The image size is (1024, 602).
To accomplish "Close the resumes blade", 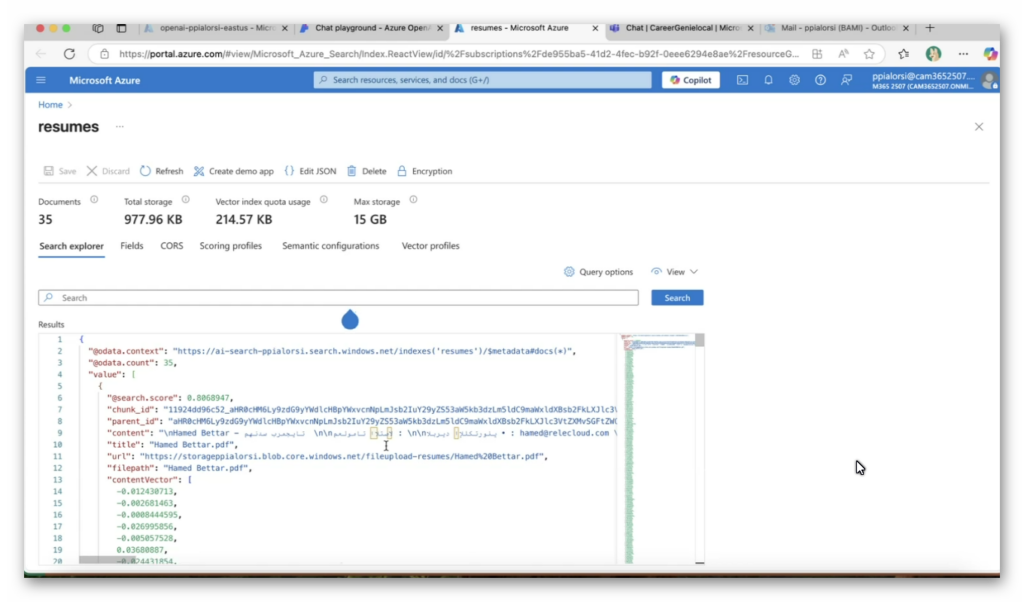I will click(979, 127).
